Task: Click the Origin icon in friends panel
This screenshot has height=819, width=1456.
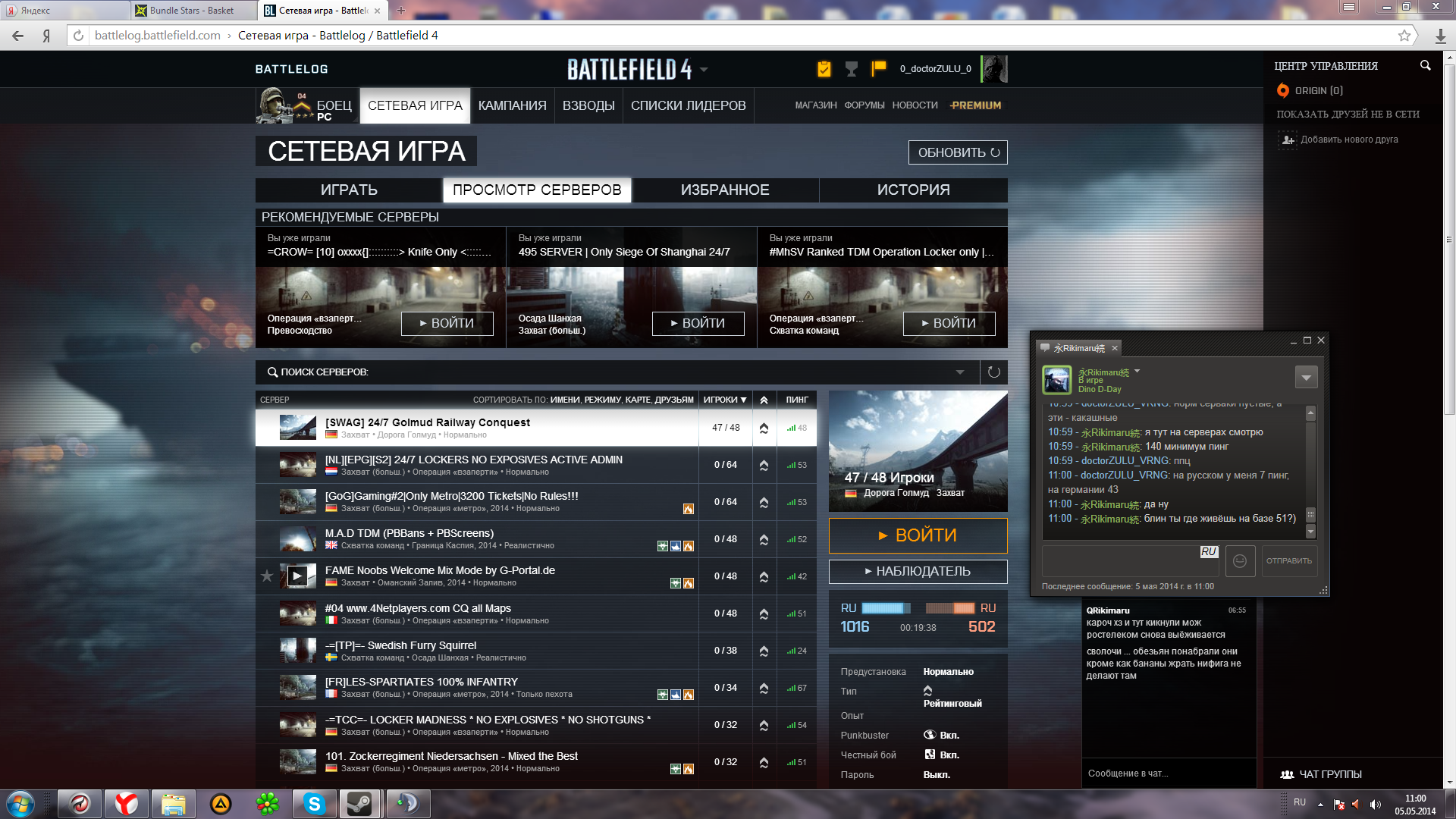Action: click(1283, 90)
